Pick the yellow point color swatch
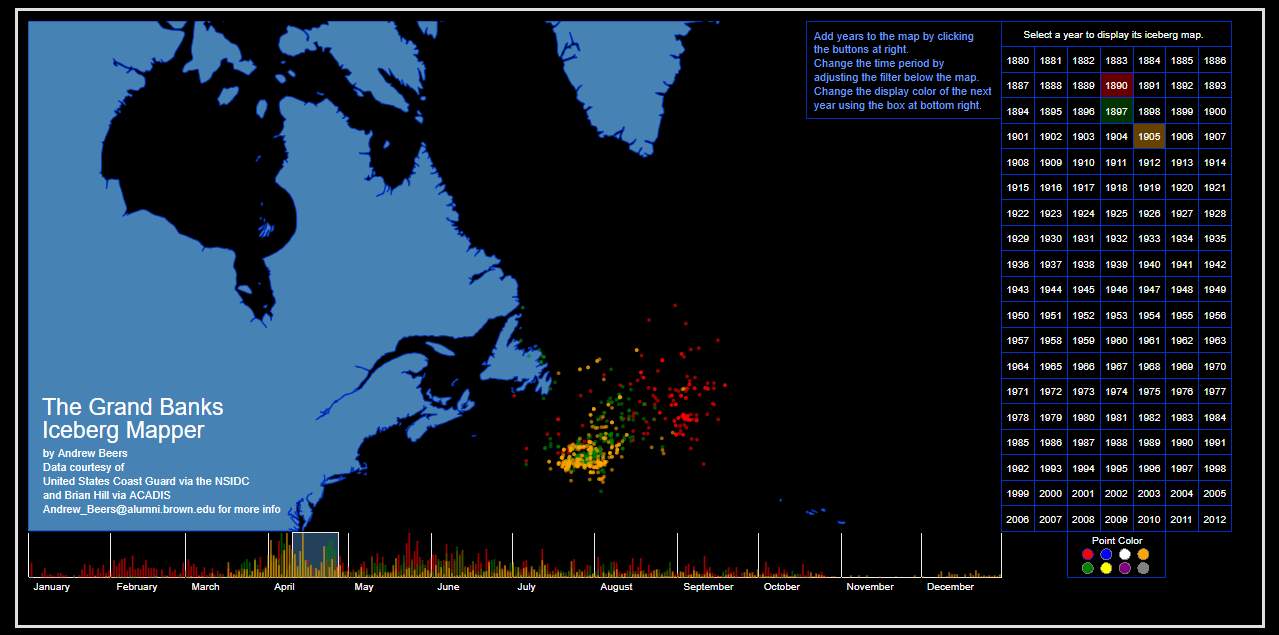The width and height of the screenshot is (1279, 635). click(x=1106, y=567)
